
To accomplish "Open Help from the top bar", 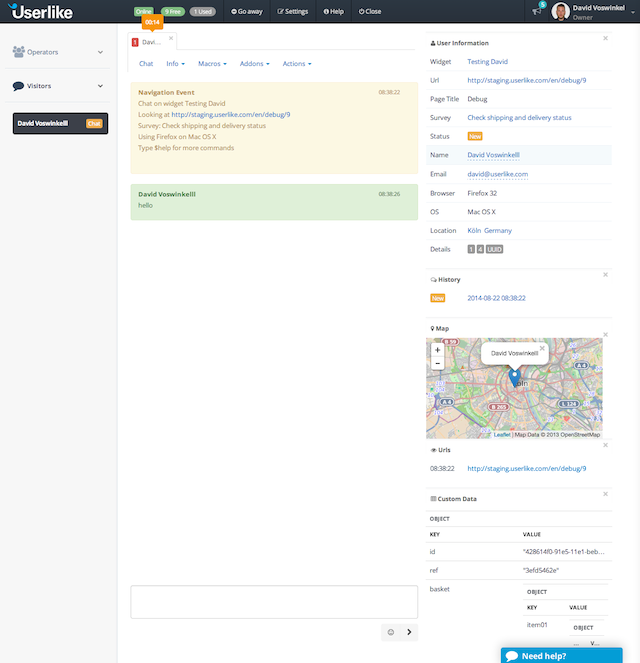I will (334, 11).
